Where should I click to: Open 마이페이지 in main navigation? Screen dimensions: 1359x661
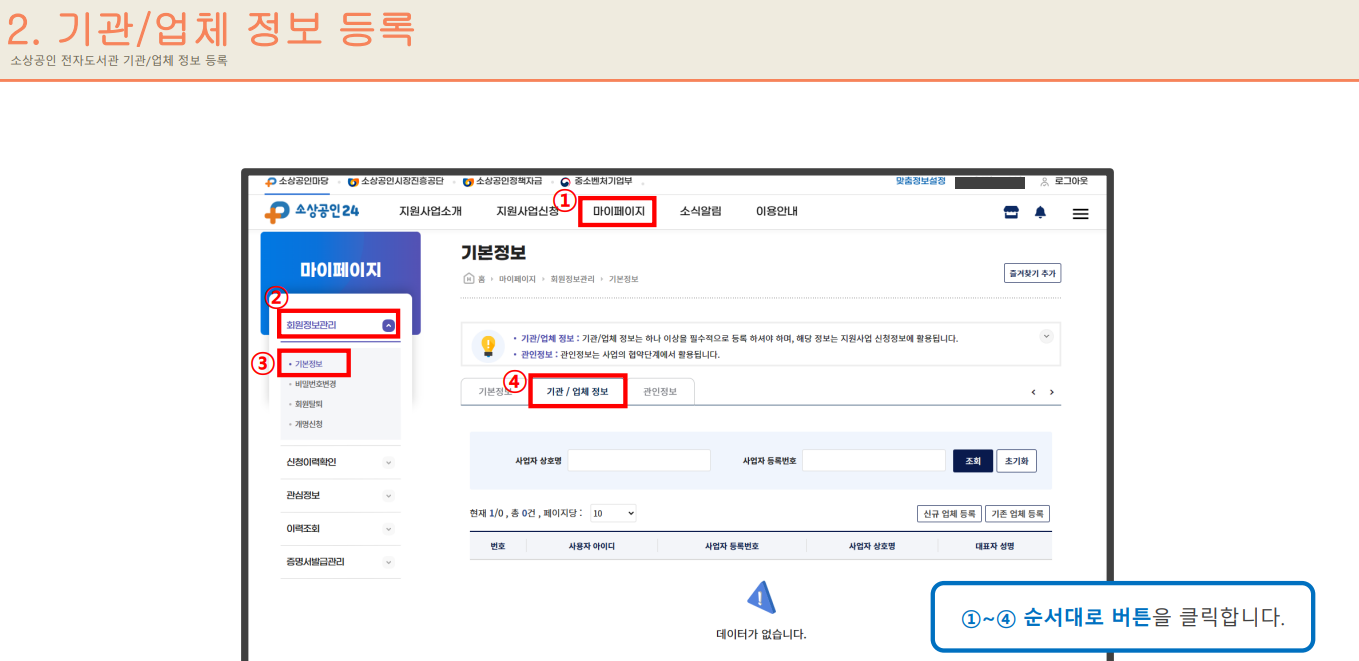pyautogui.click(x=619, y=212)
